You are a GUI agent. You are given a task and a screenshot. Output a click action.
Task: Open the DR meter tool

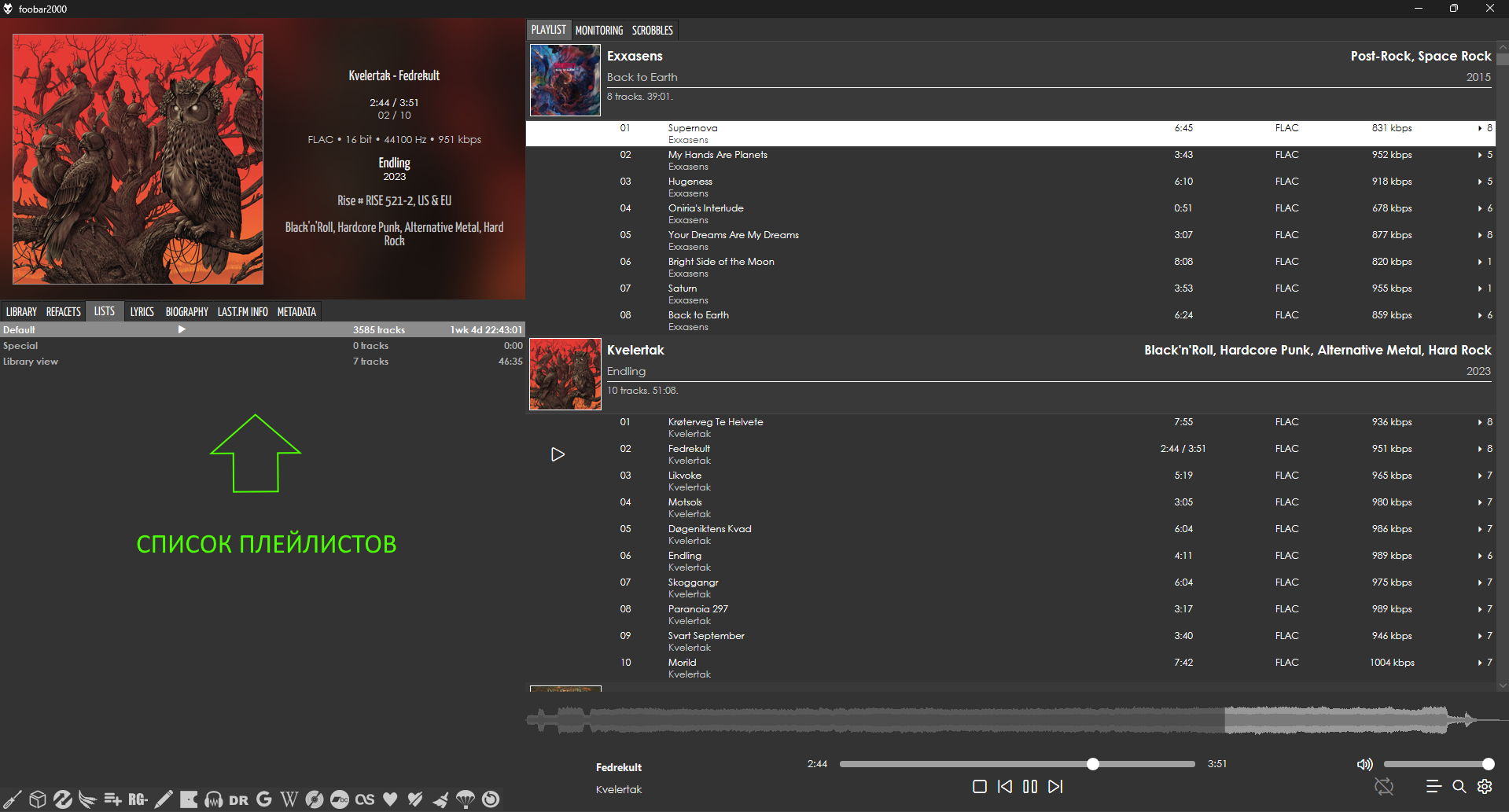click(x=238, y=800)
